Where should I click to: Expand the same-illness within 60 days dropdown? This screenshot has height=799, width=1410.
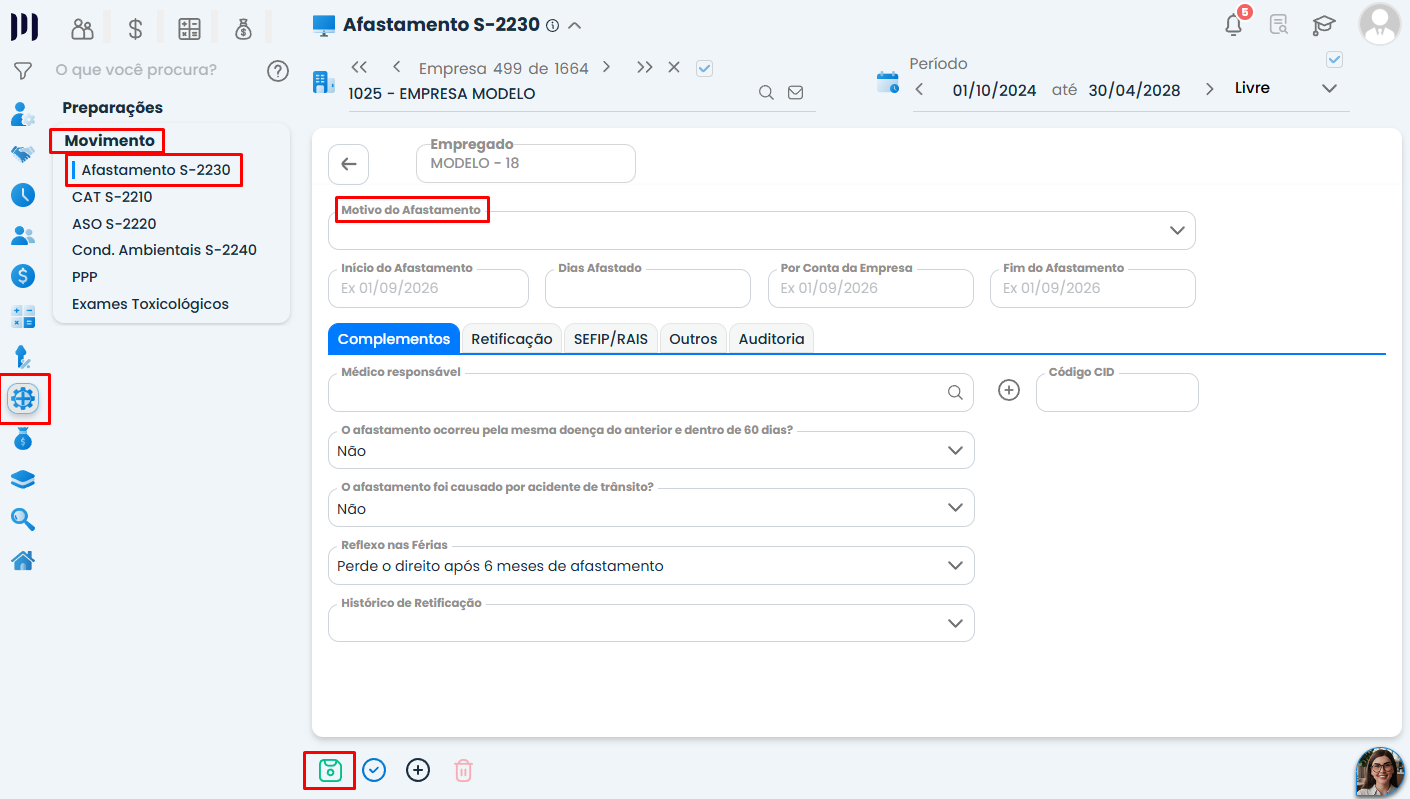[651, 450]
